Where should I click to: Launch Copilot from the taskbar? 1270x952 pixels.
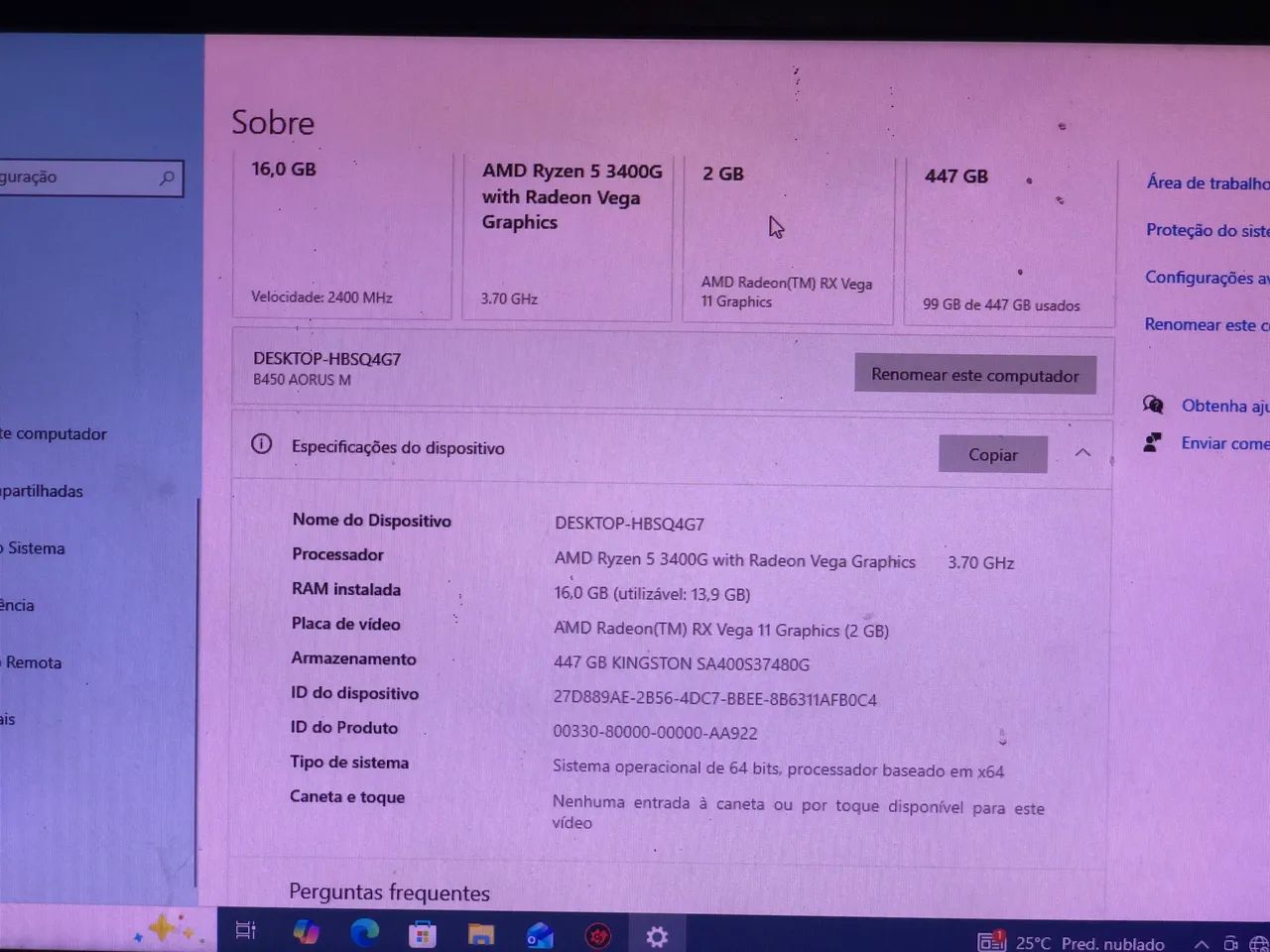[x=306, y=931]
